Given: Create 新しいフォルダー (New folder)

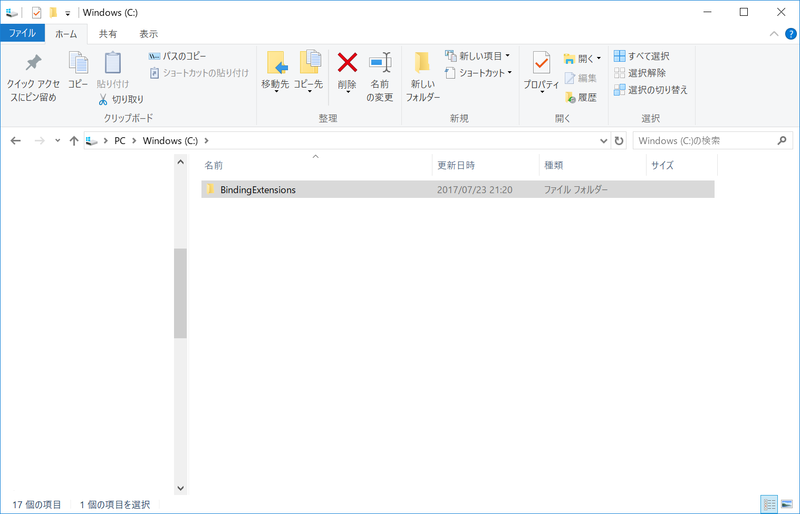Looking at the screenshot, I should (422, 77).
